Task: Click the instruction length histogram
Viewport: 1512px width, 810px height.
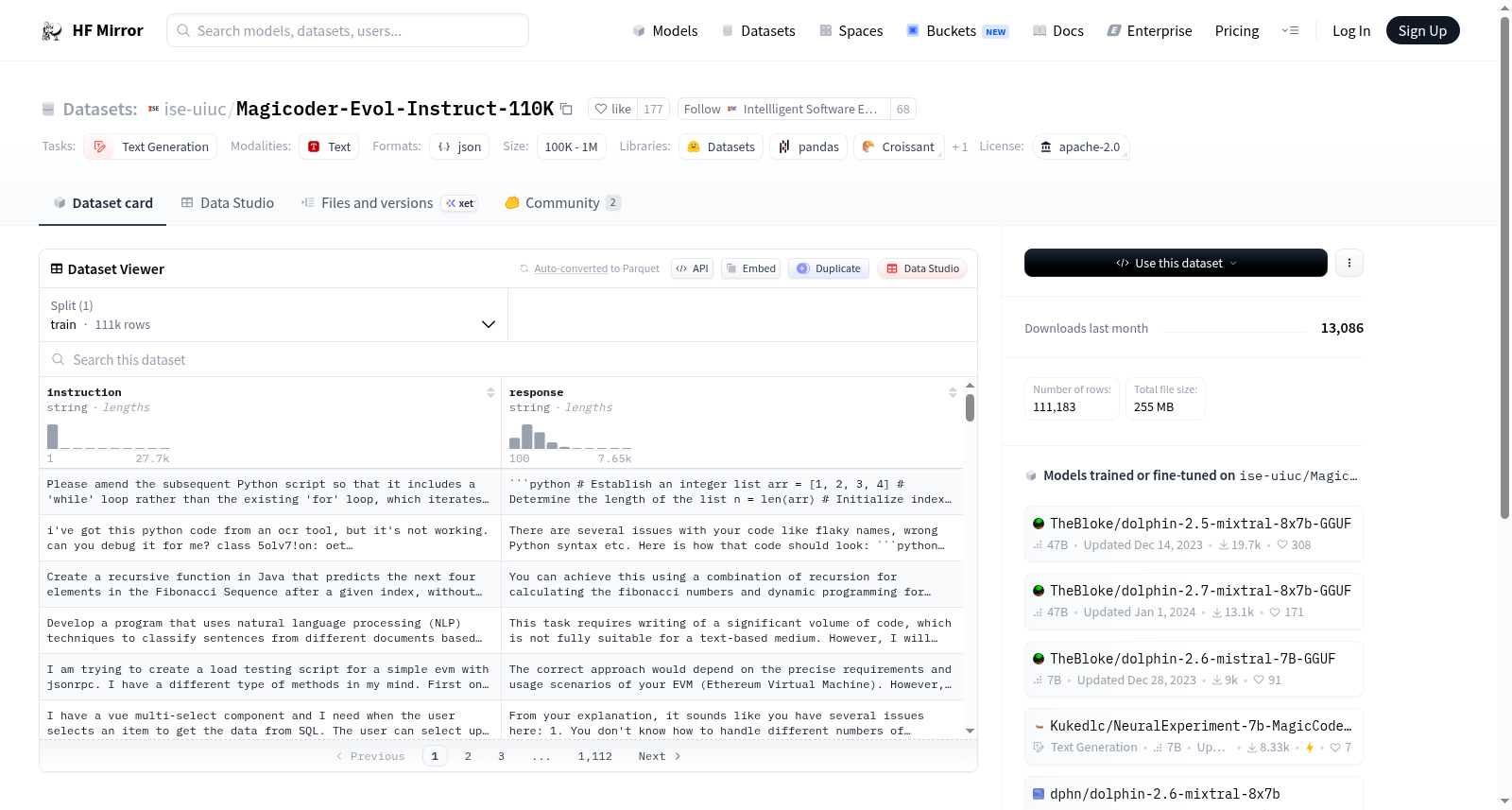Action: click(x=109, y=437)
